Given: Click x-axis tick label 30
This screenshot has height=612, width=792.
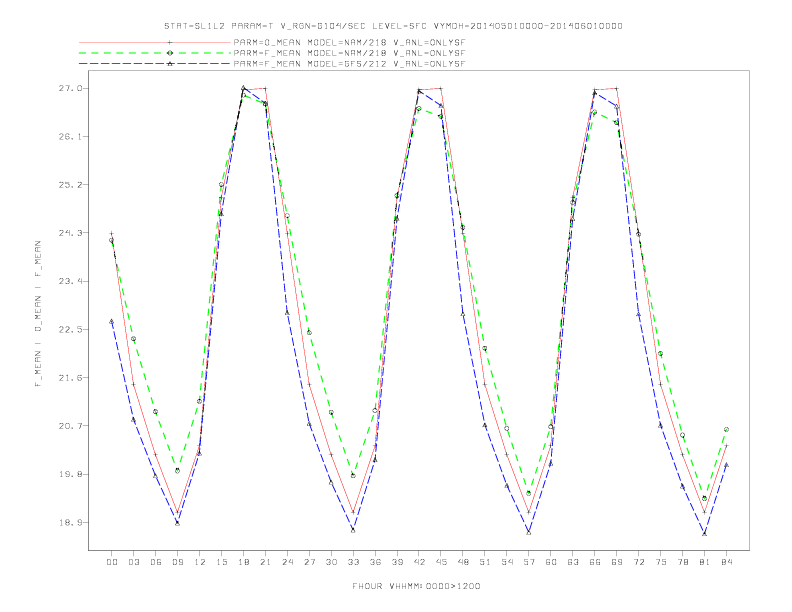Looking at the screenshot, I should point(331,562).
